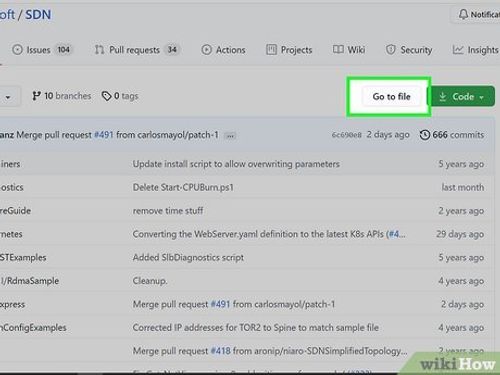Open the green Code dropdown
500x375 pixels.
pyautogui.click(x=461, y=97)
